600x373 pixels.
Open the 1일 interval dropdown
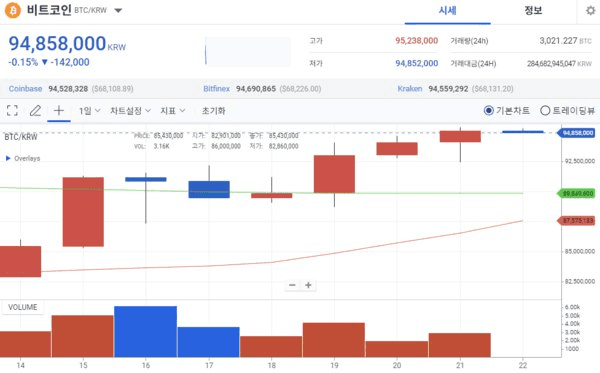pos(89,111)
